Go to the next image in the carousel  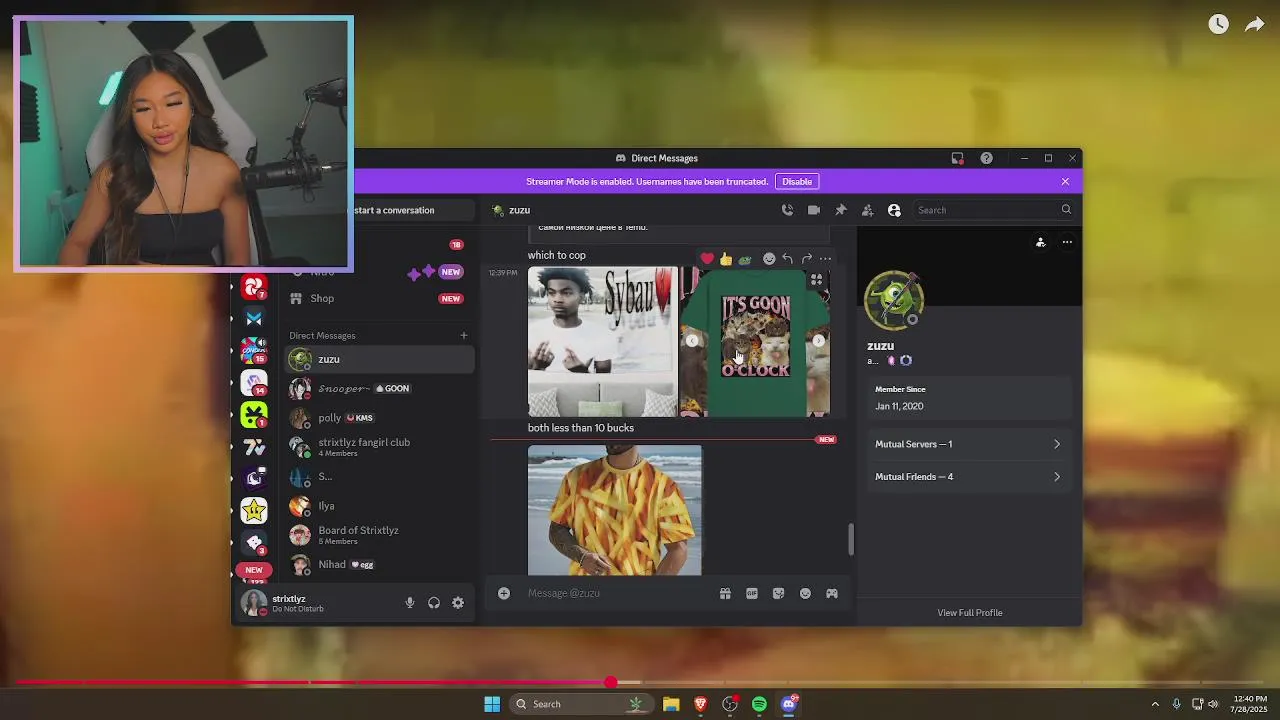click(818, 341)
